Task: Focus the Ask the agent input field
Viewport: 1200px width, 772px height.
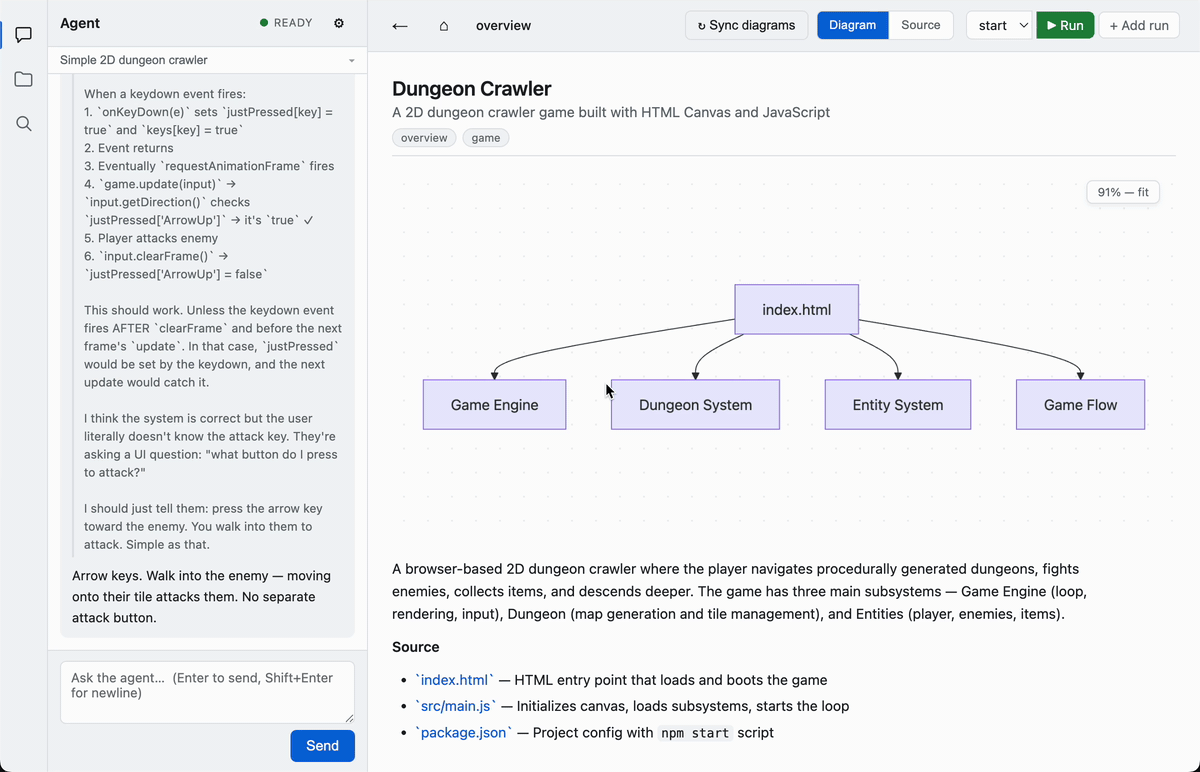Action: [207, 692]
